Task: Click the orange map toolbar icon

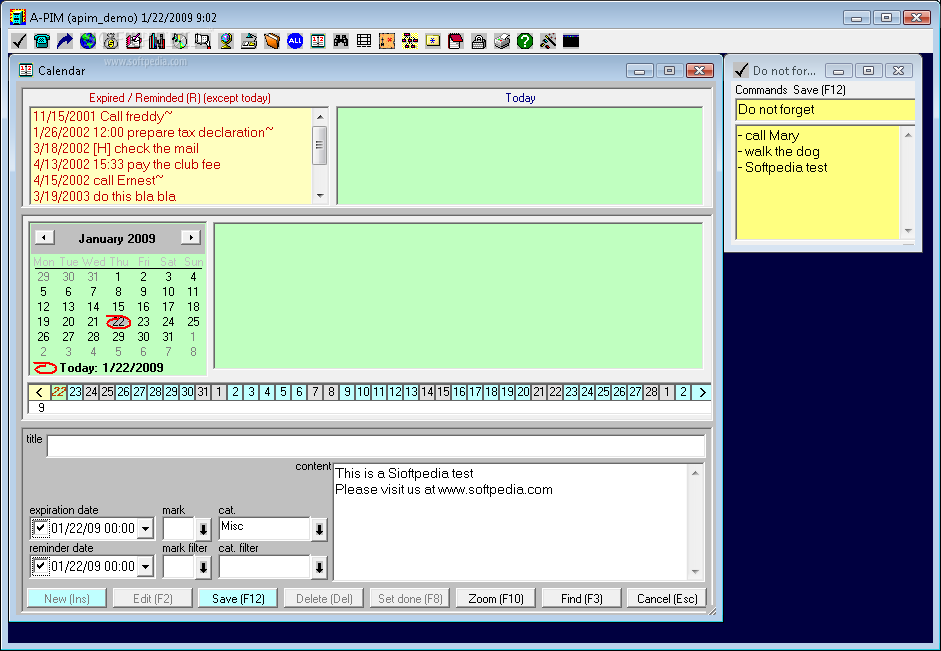Action: click(x=387, y=41)
